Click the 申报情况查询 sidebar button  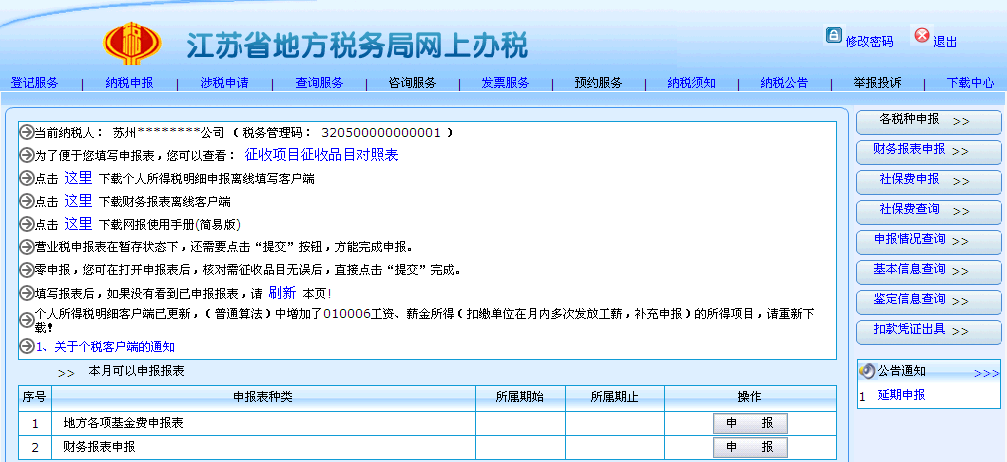coord(929,242)
